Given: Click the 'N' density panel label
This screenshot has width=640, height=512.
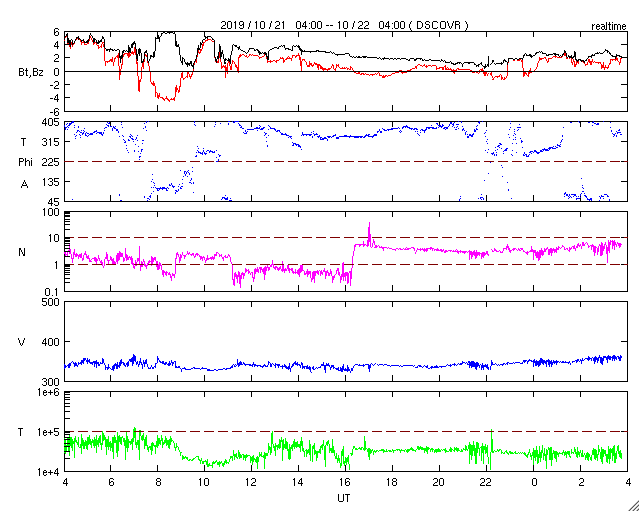Looking at the screenshot, I should tap(22, 252).
